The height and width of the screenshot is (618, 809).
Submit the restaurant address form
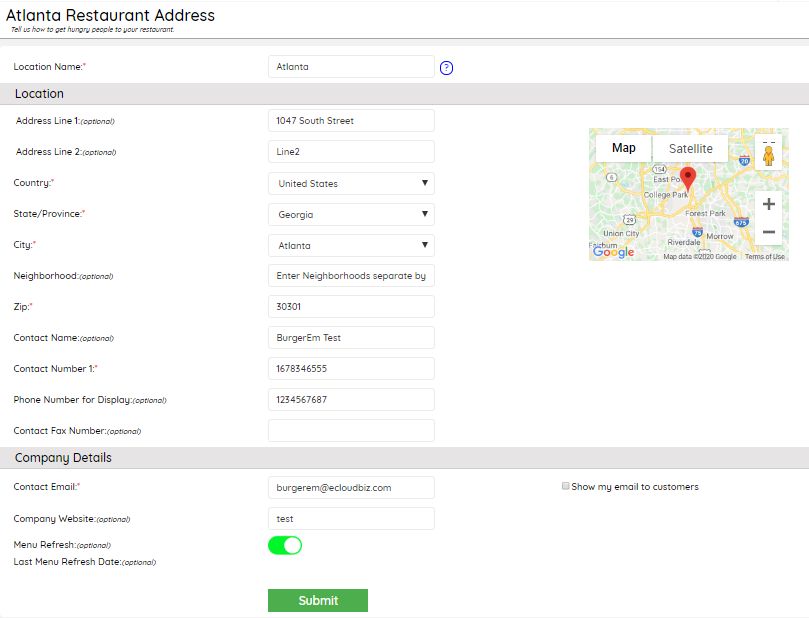tap(318, 600)
